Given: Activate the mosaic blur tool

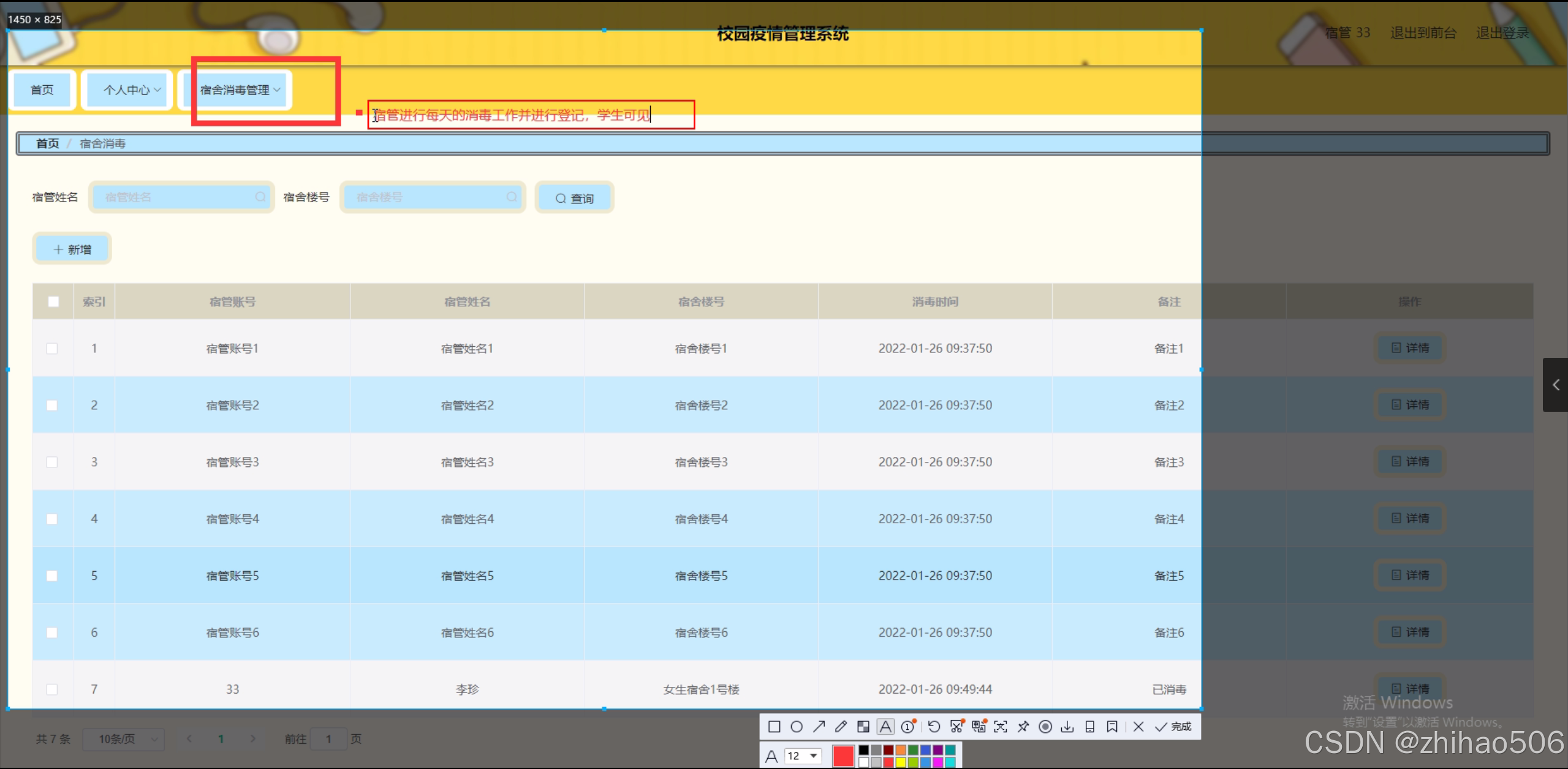Looking at the screenshot, I should click(863, 727).
